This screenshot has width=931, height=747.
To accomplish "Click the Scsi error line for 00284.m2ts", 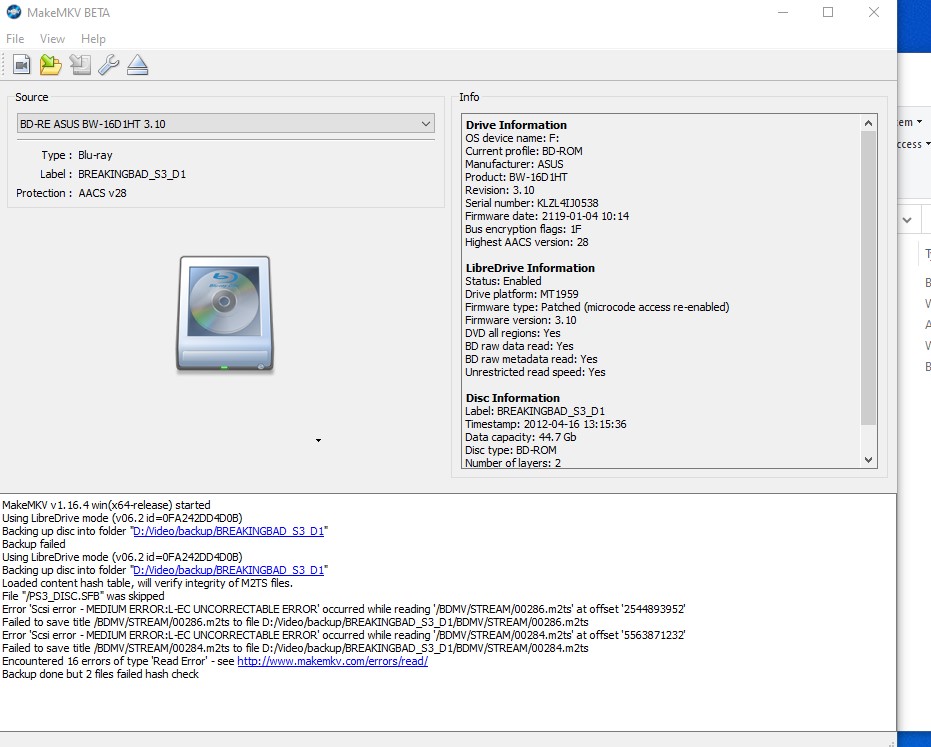I will coord(344,635).
